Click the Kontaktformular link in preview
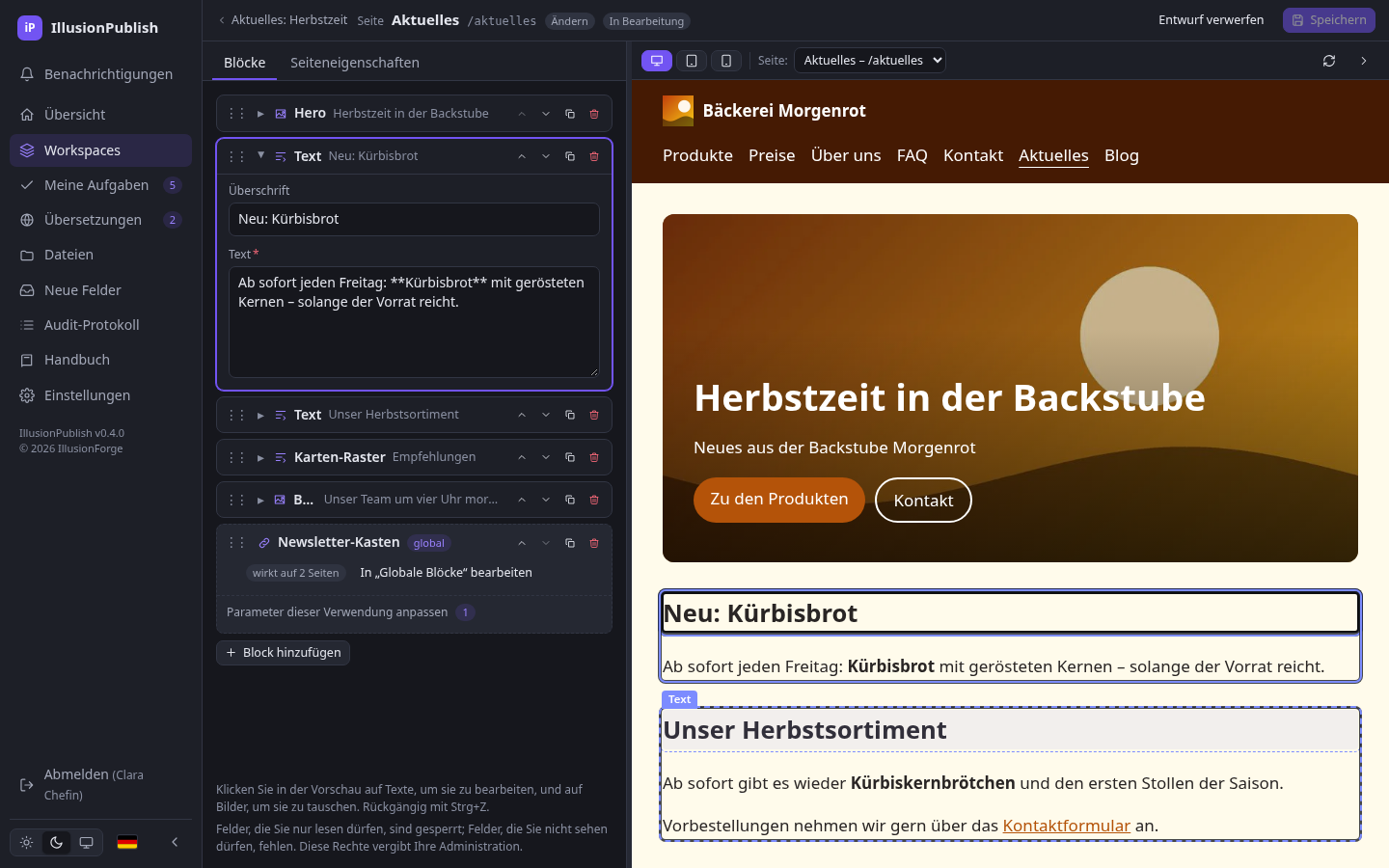Image resolution: width=1389 pixels, height=868 pixels. pyautogui.click(x=1066, y=826)
